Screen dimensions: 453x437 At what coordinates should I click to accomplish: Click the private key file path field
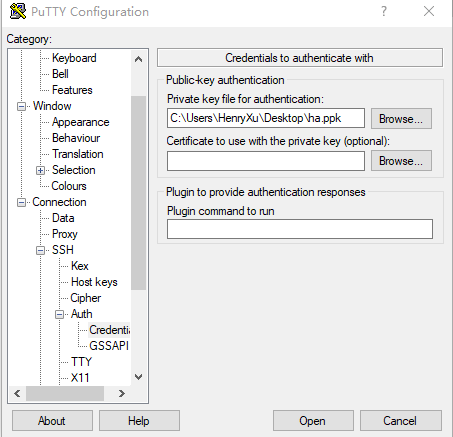tap(266, 118)
